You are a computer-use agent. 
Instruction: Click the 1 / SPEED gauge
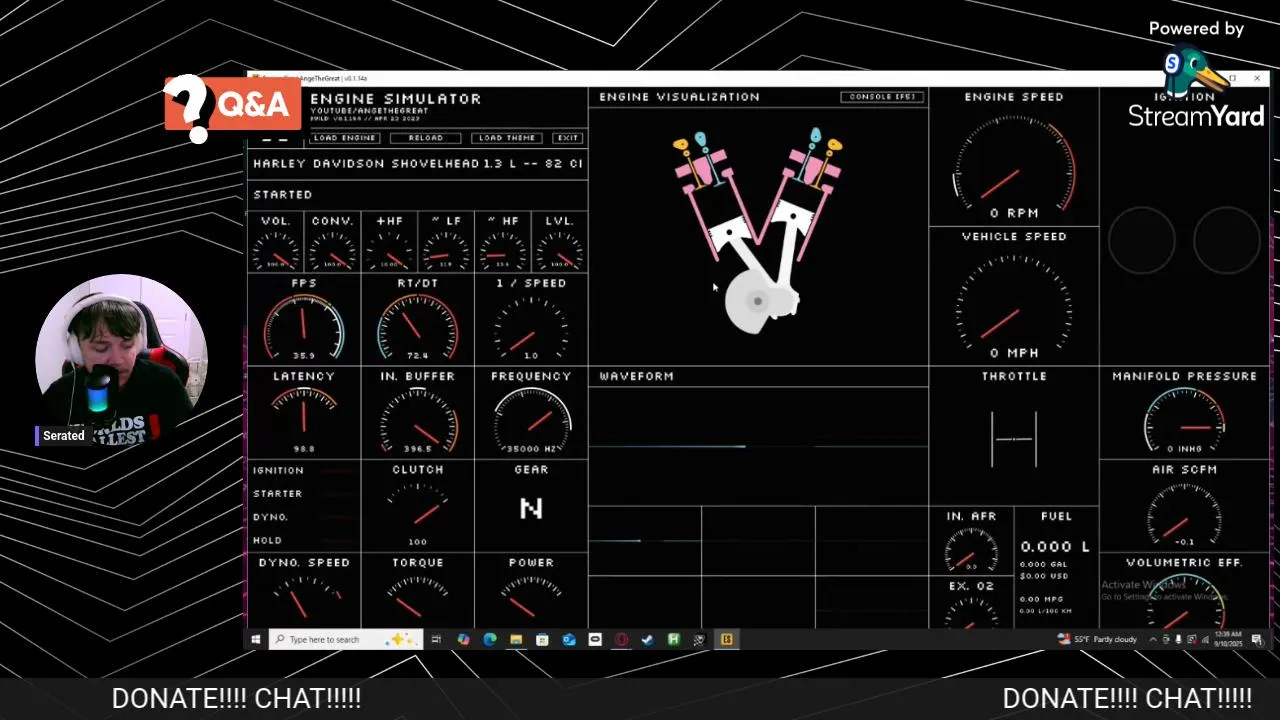pyautogui.click(x=531, y=328)
